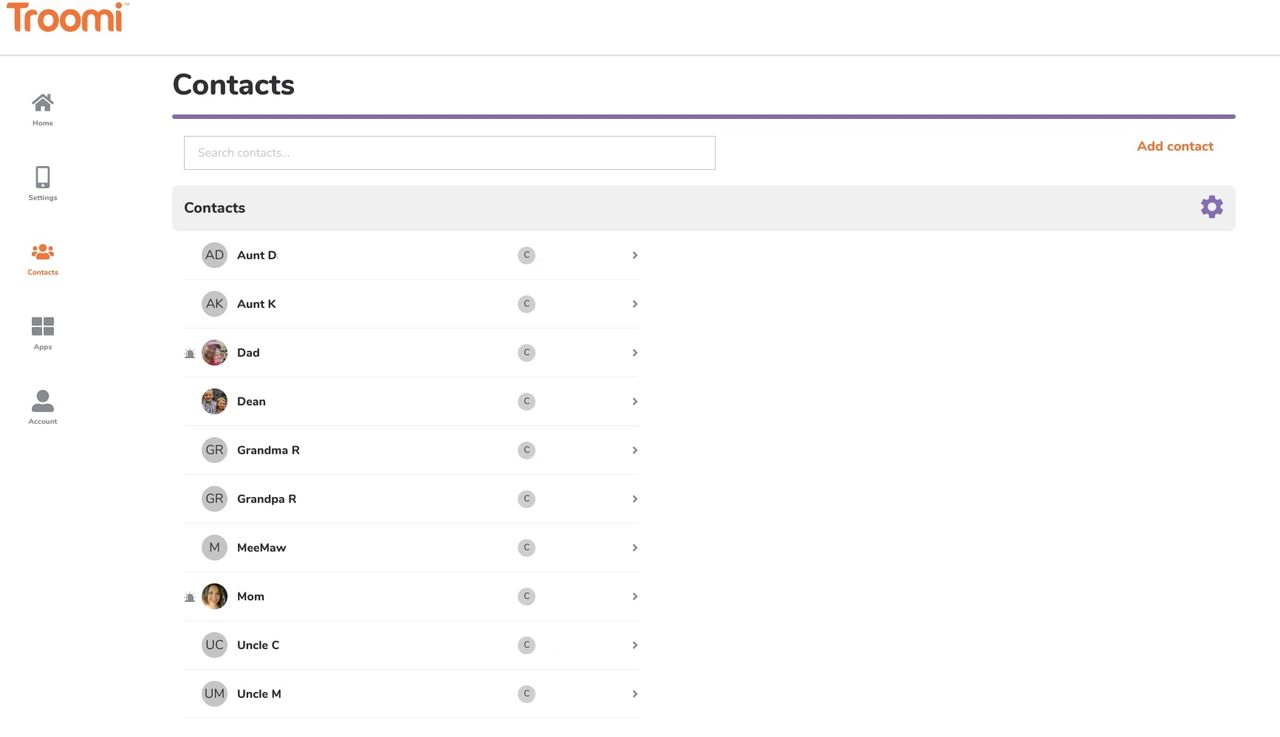Click the emergency alarm icon beside Mom
The width and height of the screenshot is (1280, 737).
190,597
